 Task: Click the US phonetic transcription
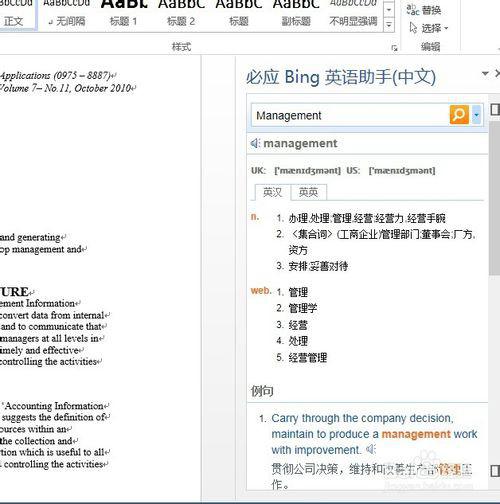(402, 170)
